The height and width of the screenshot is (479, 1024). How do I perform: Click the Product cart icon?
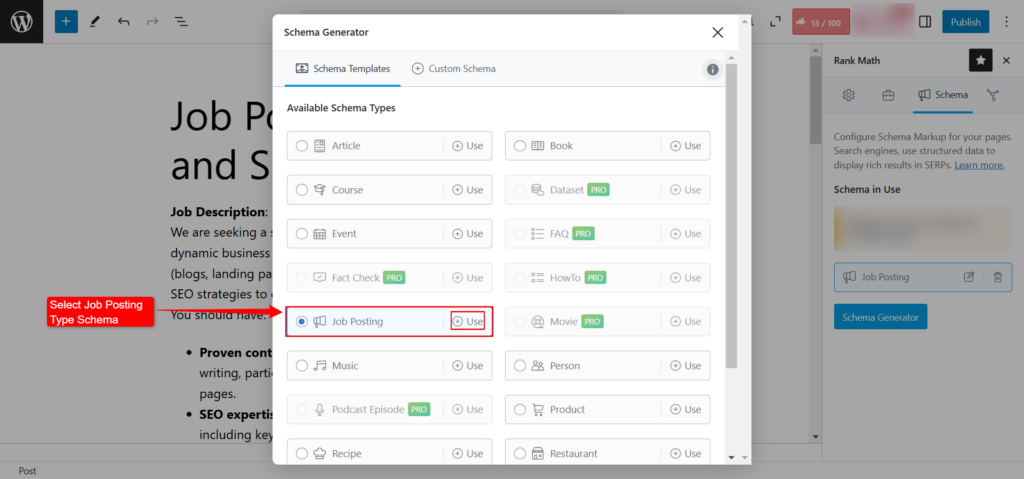(538, 409)
